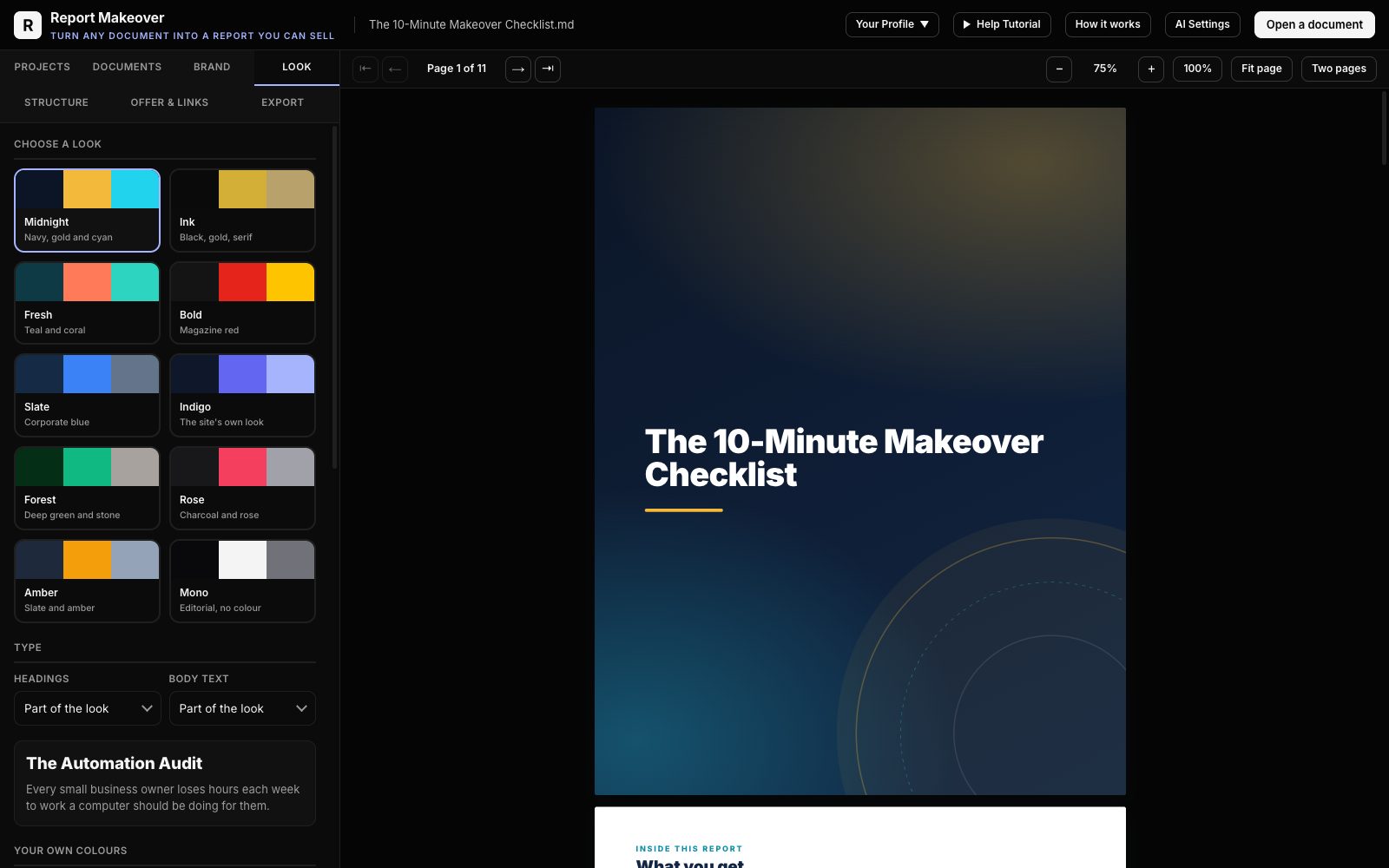Screen dimensions: 1389x868
Task: Play the Help Tutorial
Action: (x=1002, y=24)
